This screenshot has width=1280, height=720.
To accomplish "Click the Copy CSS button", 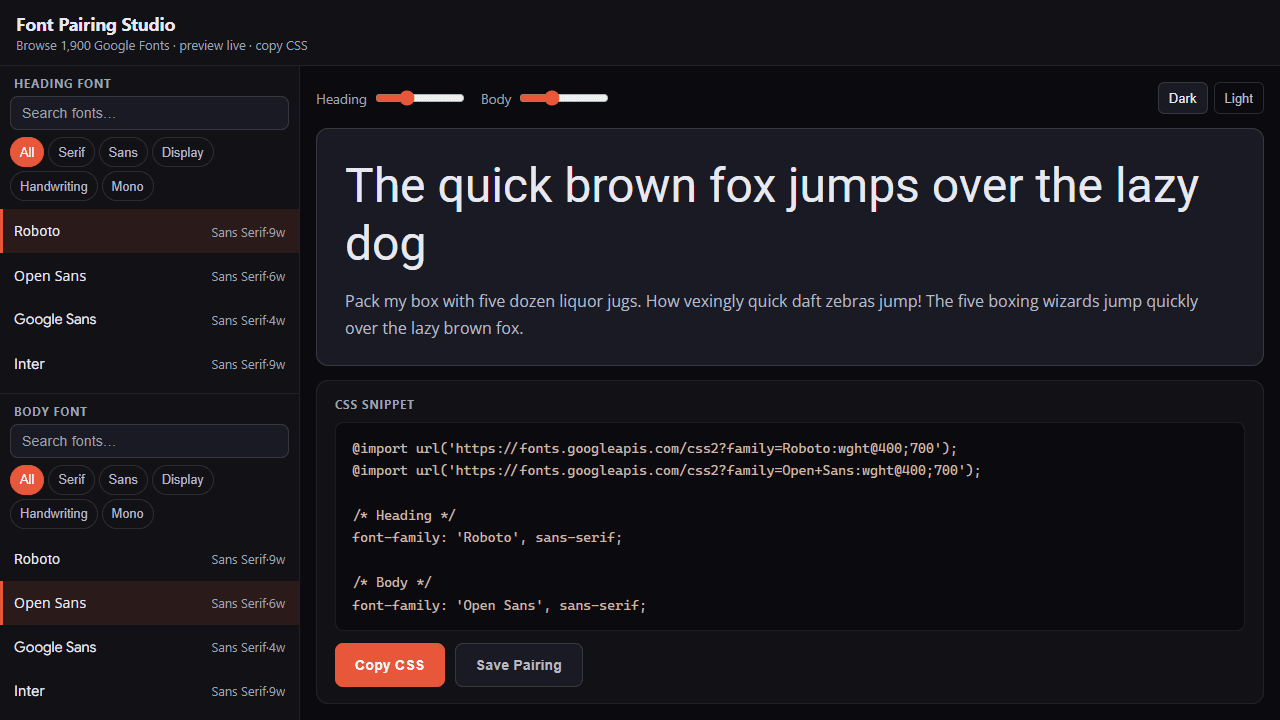I will [x=390, y=665].
